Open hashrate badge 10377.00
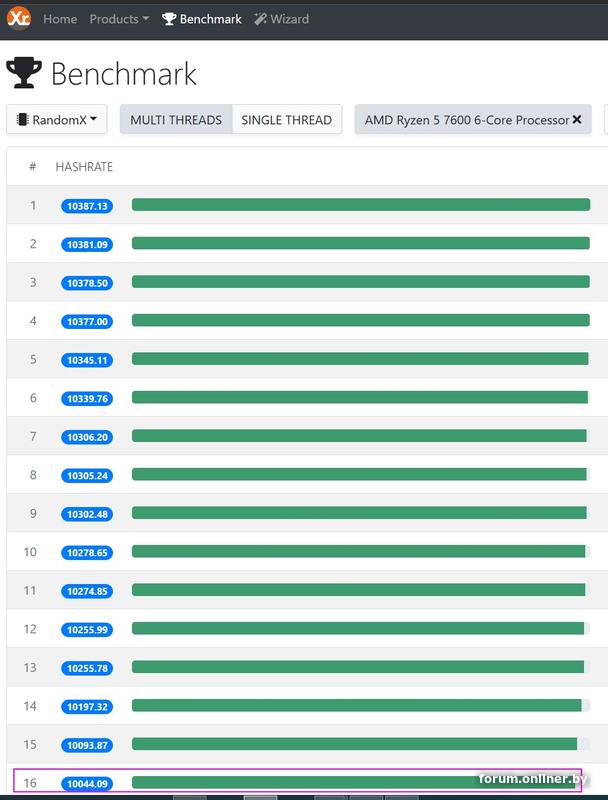The height and width of the screenshot is (800, 608). tap(87, 321)
